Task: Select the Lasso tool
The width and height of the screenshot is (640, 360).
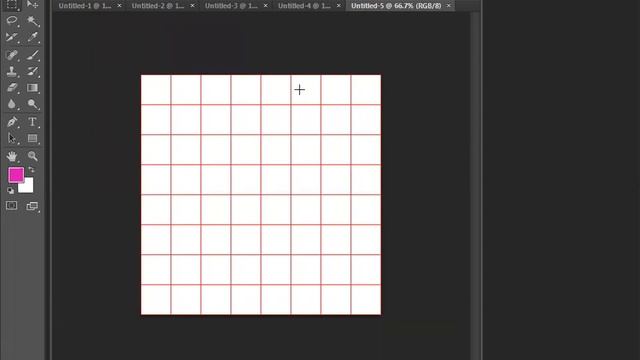Action: (11, 21)
